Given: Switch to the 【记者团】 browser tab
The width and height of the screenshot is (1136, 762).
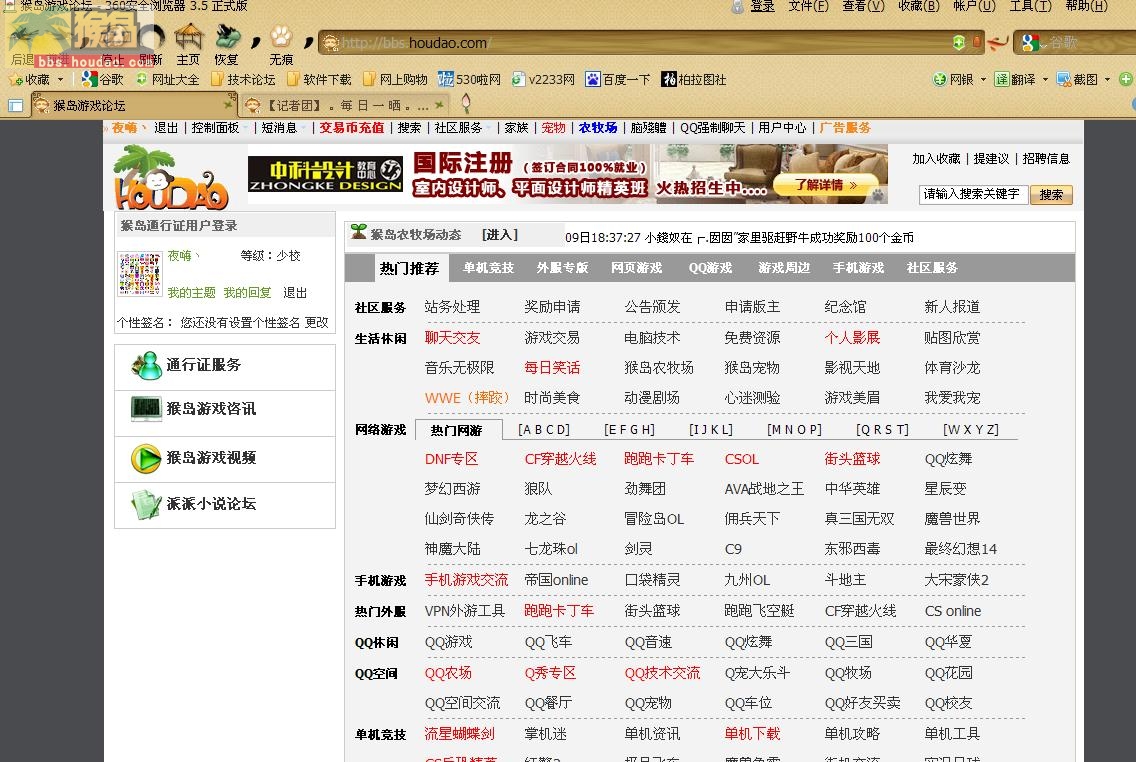Looking at the screenshot, I should click(342, 106).
